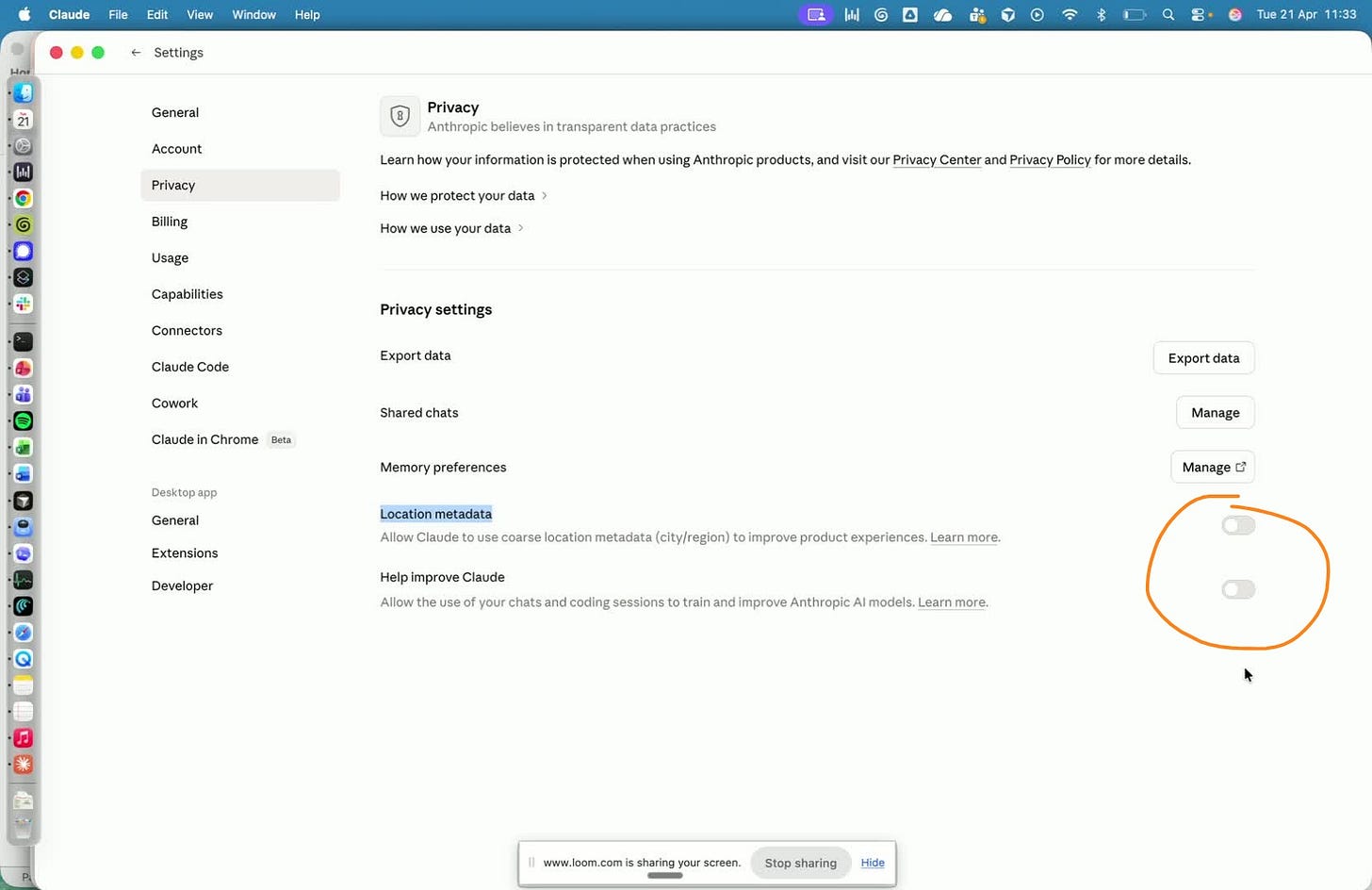Select the Privacy settings tab
The image size is (1372, 890).
pos(240,185)
